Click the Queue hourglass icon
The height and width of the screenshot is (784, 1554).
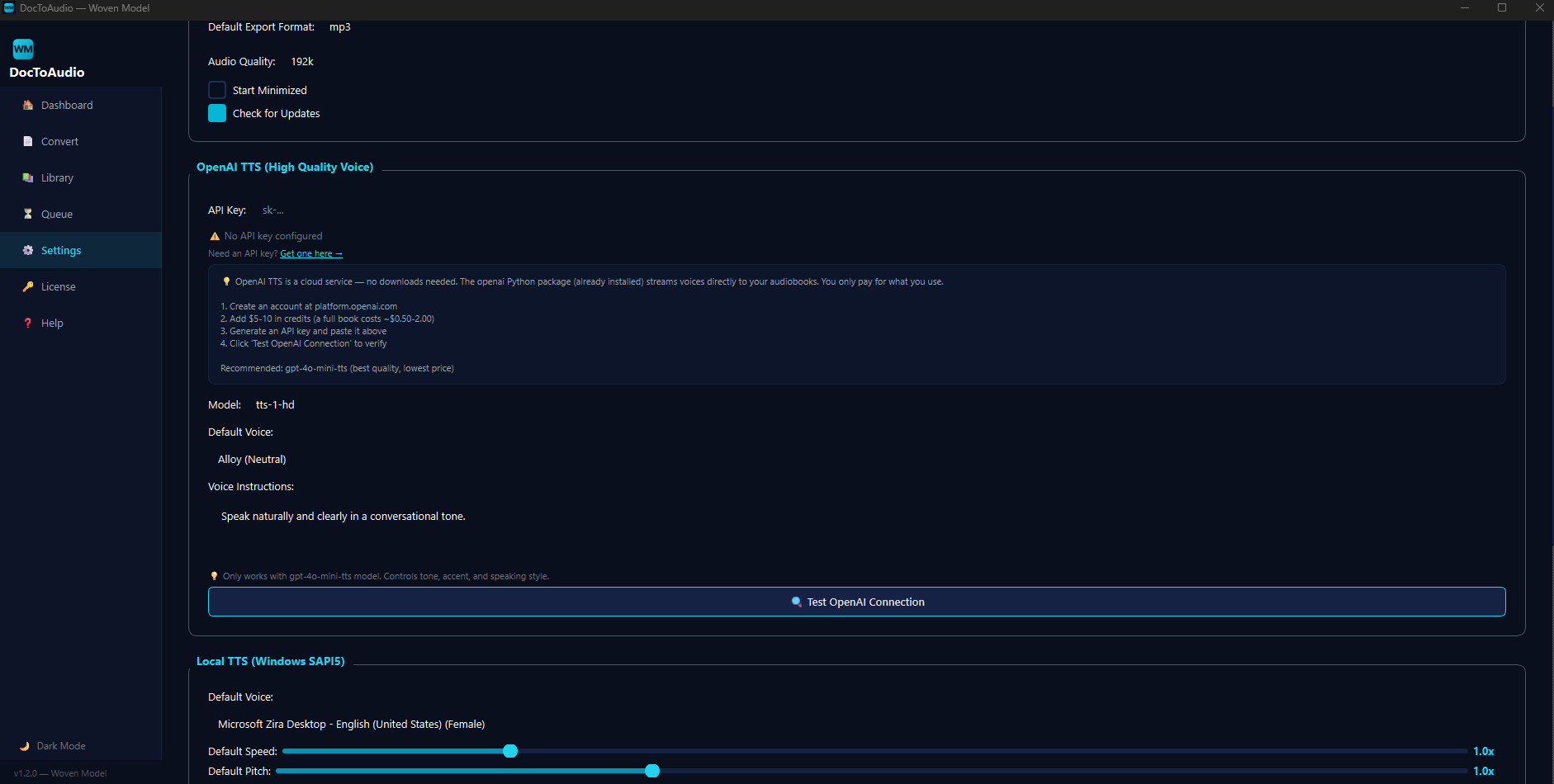pos(28,214)
